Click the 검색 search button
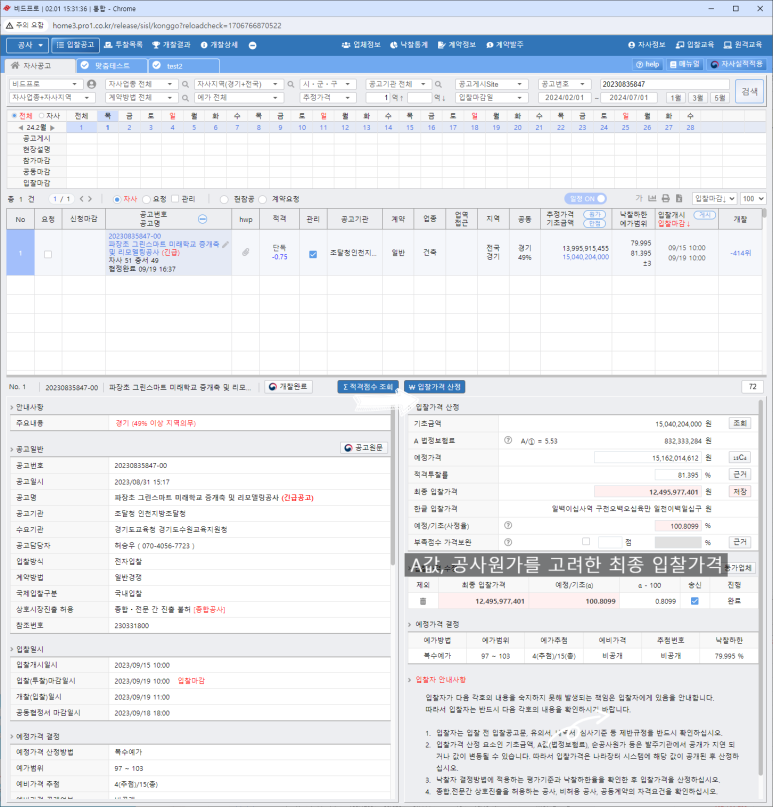The width and height of the screenshot is (773, 807). click(x=749, y=91)
